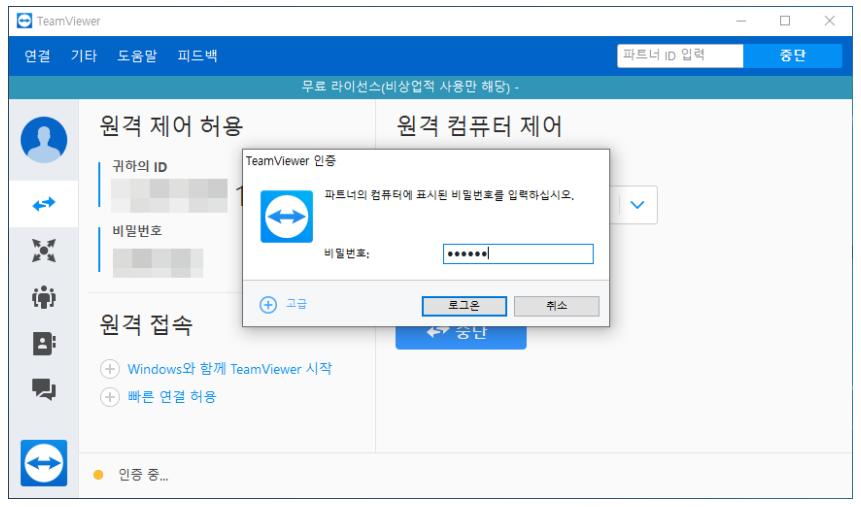Click the 인증 중... status text
This screenshot has width=861, height=507.
point(143,475)
